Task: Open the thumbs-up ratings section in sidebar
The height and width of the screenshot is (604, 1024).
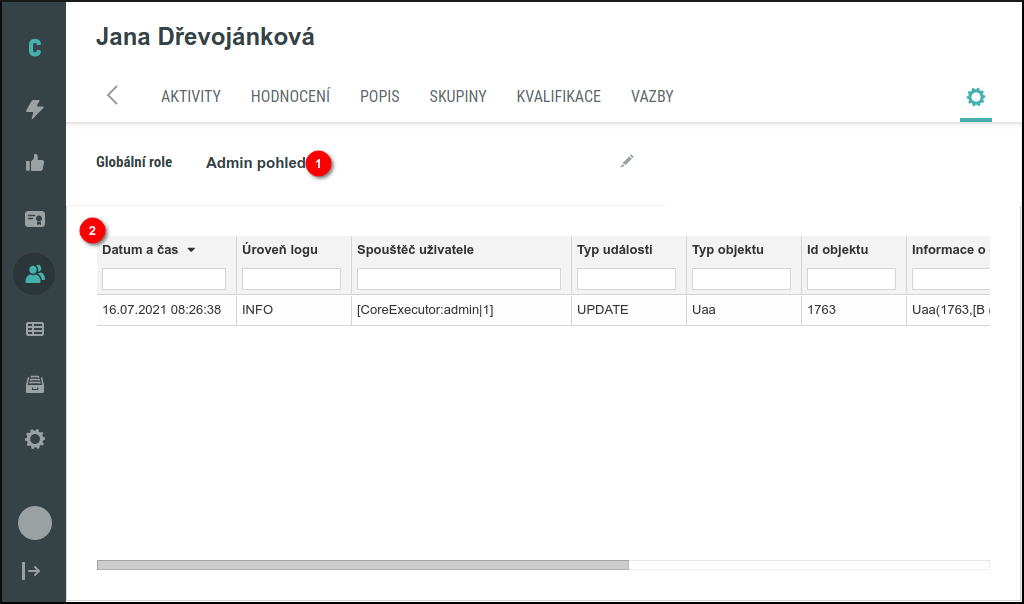Action: [33, 164]
